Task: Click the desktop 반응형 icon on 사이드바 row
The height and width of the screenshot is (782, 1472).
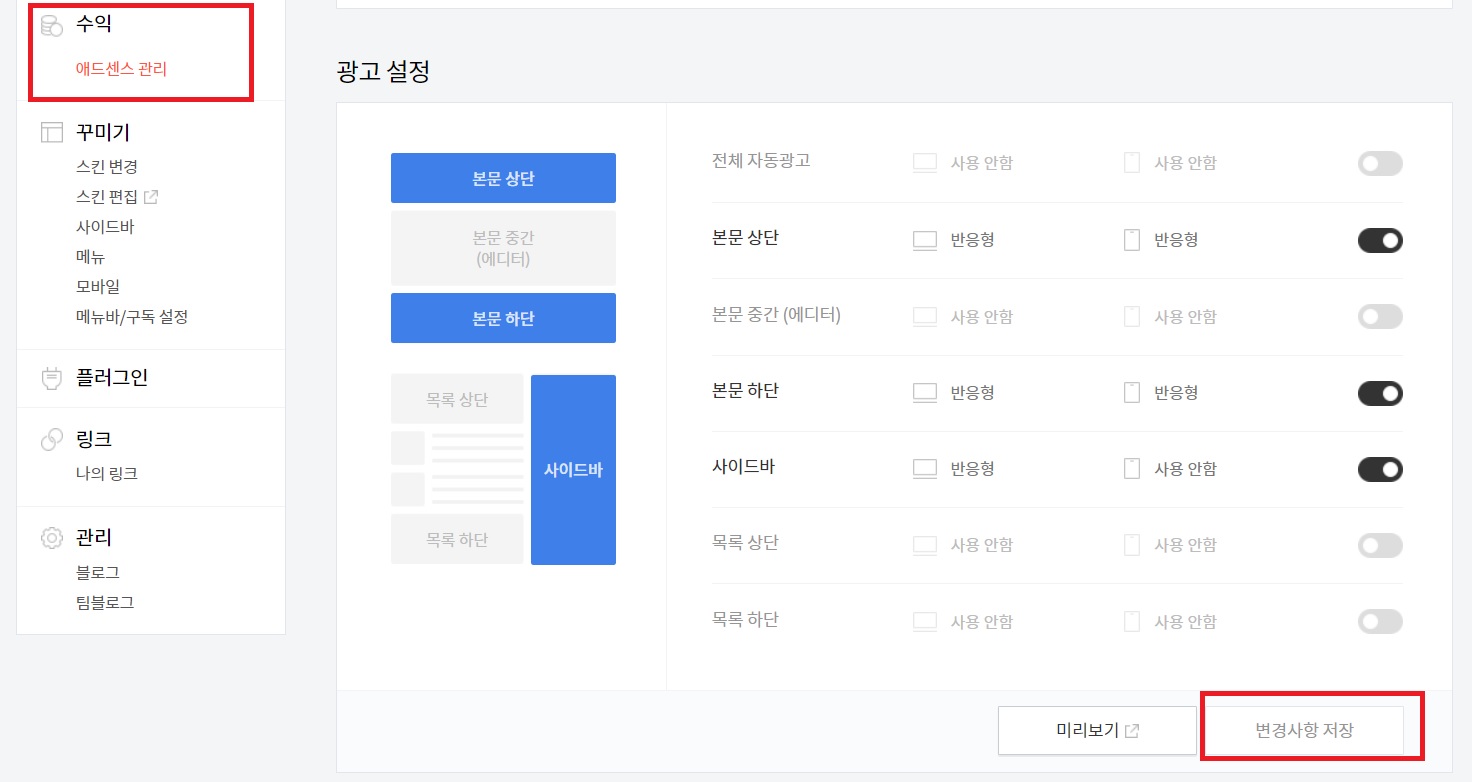Action: coord(925,468)
